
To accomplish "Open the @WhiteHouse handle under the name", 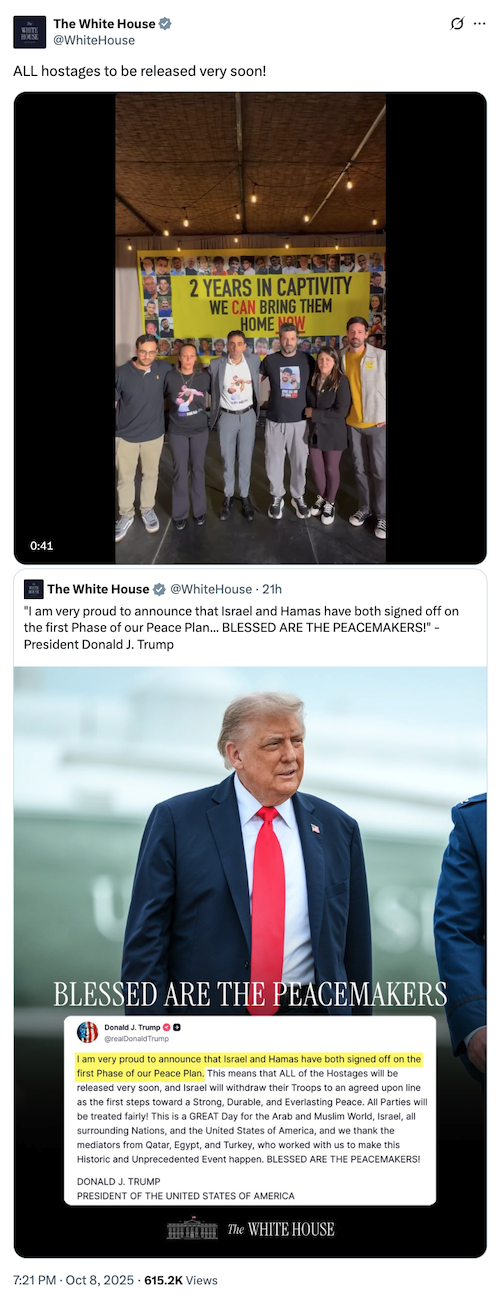I will [94, 40].
